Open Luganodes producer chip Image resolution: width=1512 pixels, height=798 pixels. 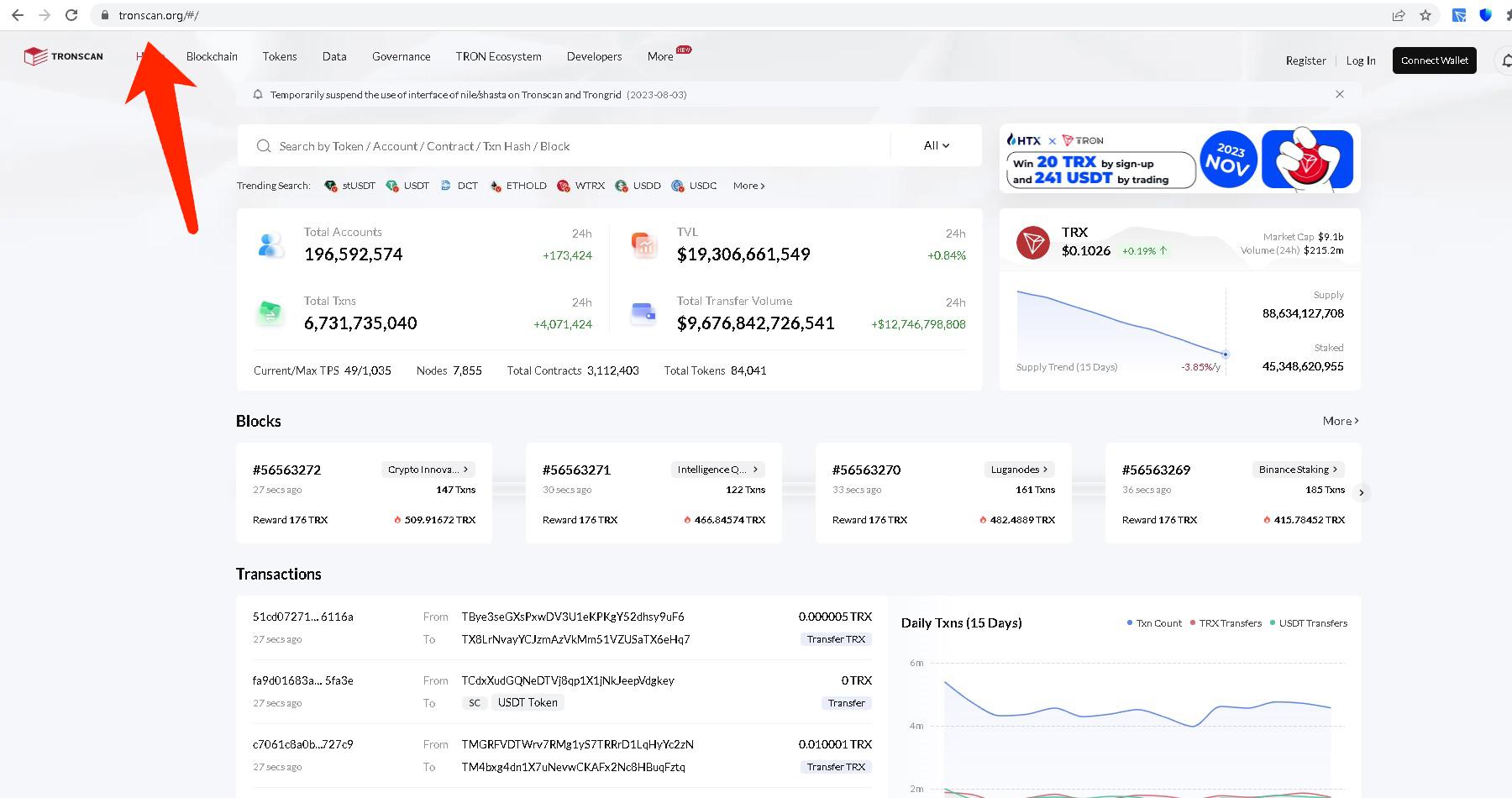point(1020,470)
